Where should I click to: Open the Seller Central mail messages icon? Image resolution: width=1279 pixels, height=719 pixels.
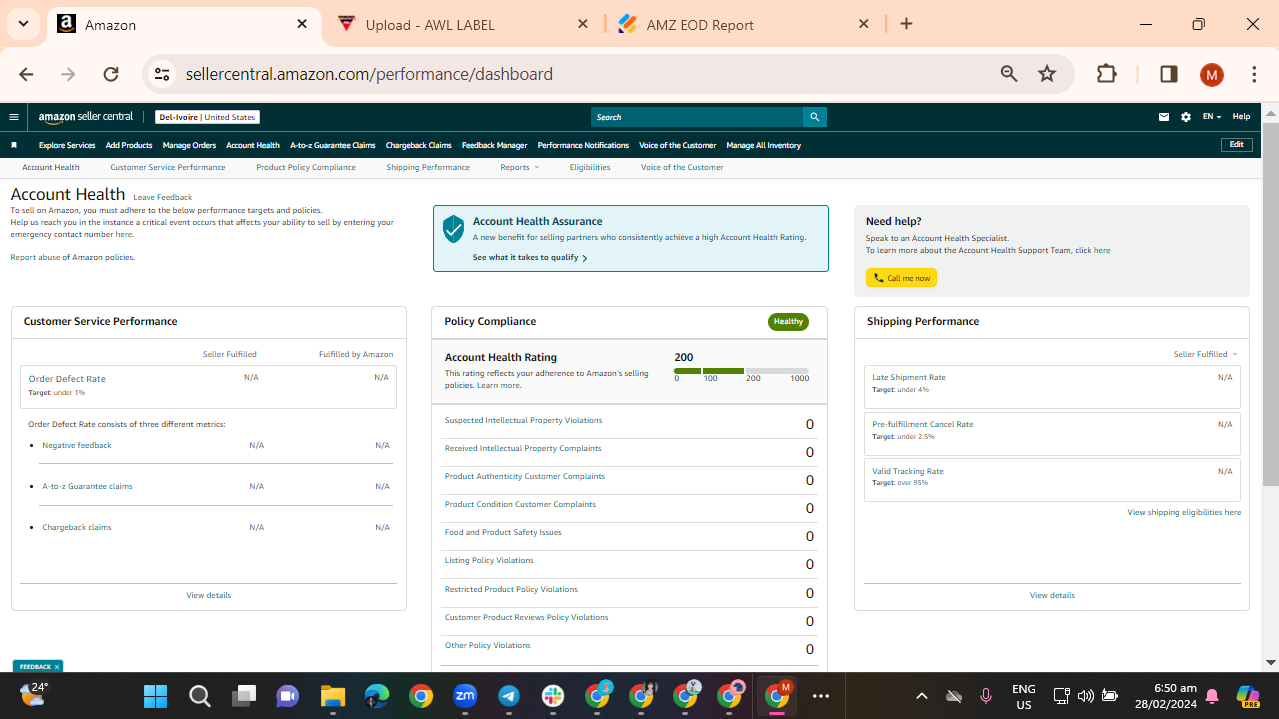click(x=1164, y=117)
